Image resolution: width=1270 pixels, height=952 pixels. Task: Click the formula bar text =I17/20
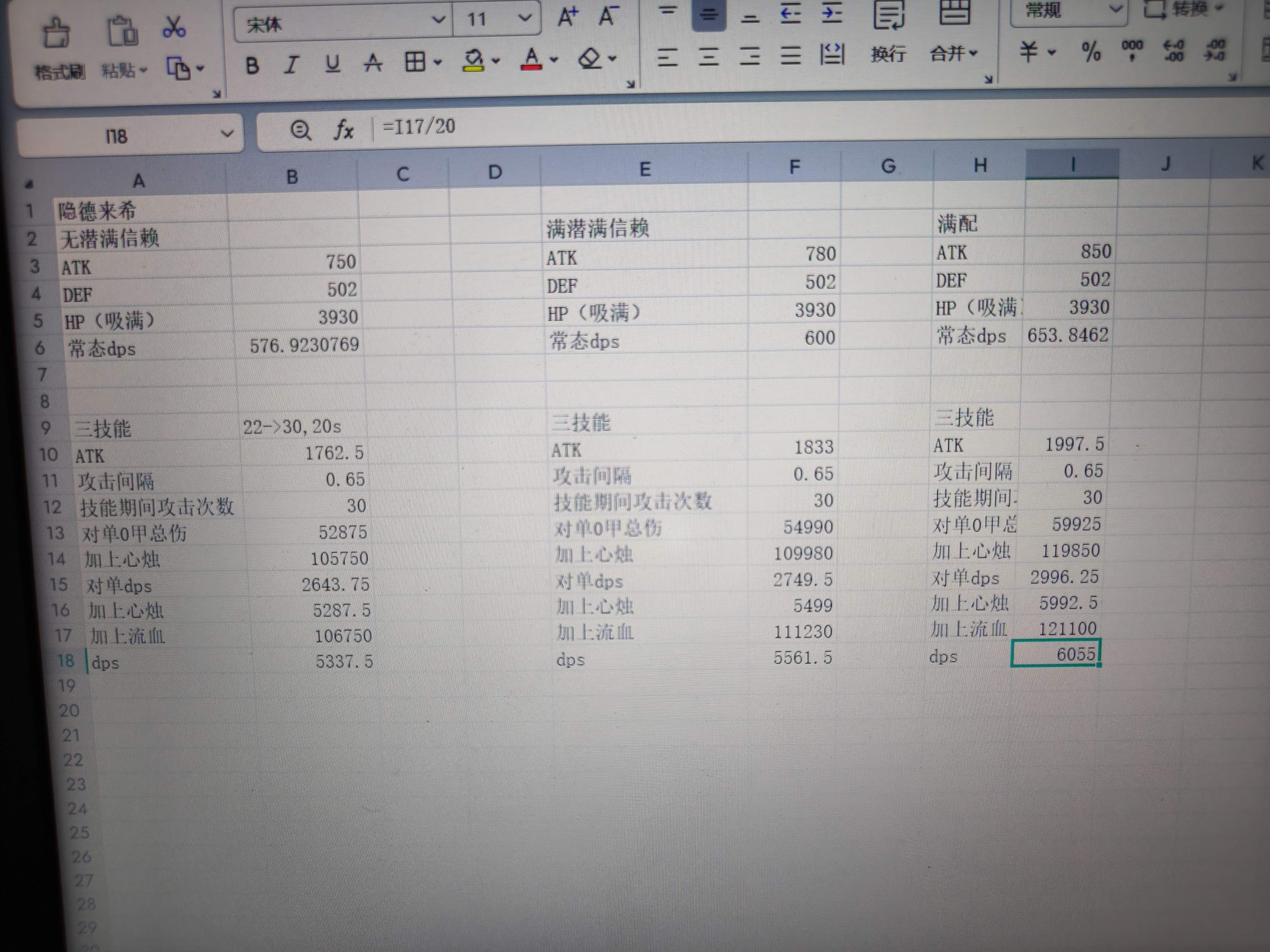[419, 126]
